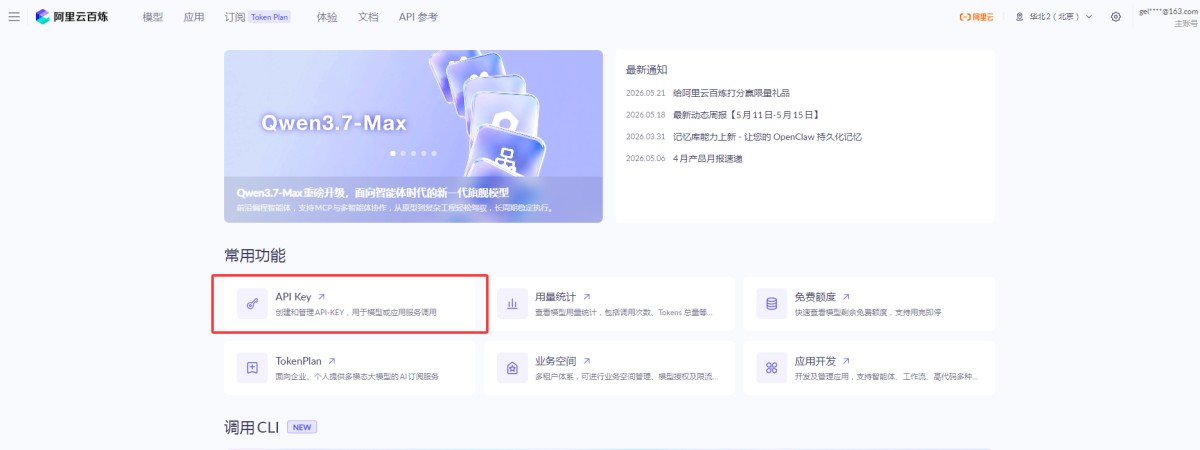Viewport: 1200px width, 450px height.
Task: Click the 业务空间 house icon
Action: 512,368
